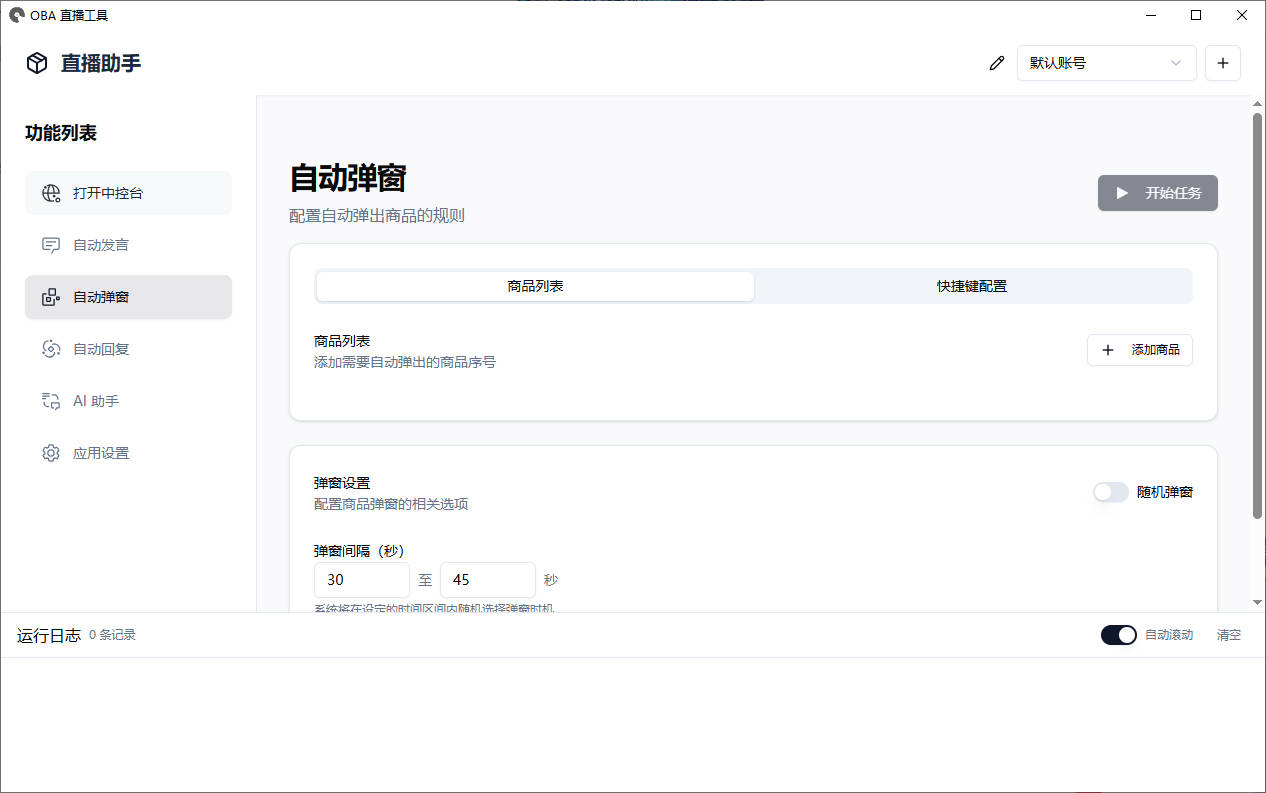Click the gear icon for 应用设置
The width and height of the screenshot is (1266, 793).
pyautogui.click(x=51, y=453)
